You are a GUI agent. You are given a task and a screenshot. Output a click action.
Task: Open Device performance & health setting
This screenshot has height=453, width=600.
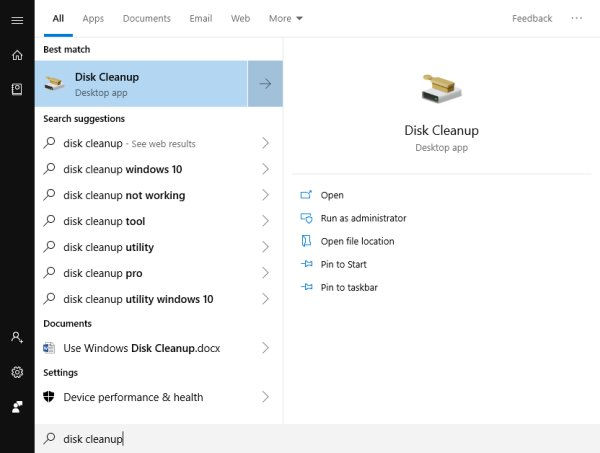159,397
